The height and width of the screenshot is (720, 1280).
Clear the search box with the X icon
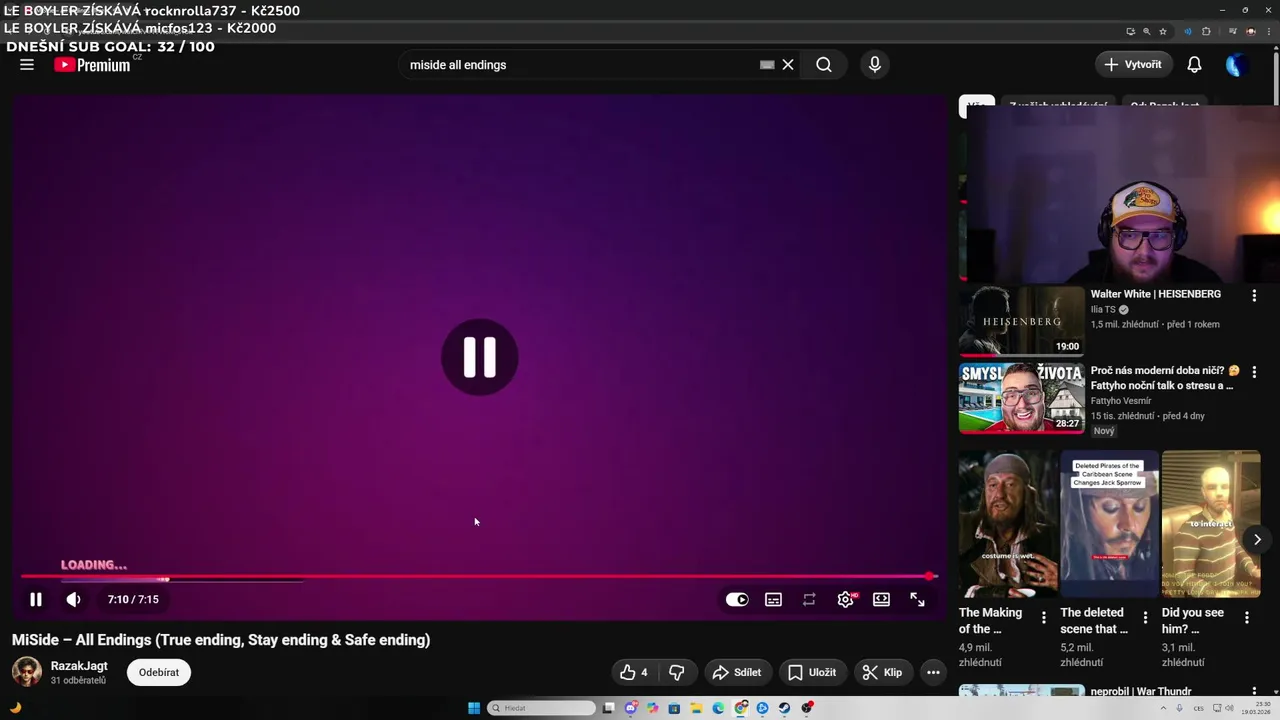(788, 65)
